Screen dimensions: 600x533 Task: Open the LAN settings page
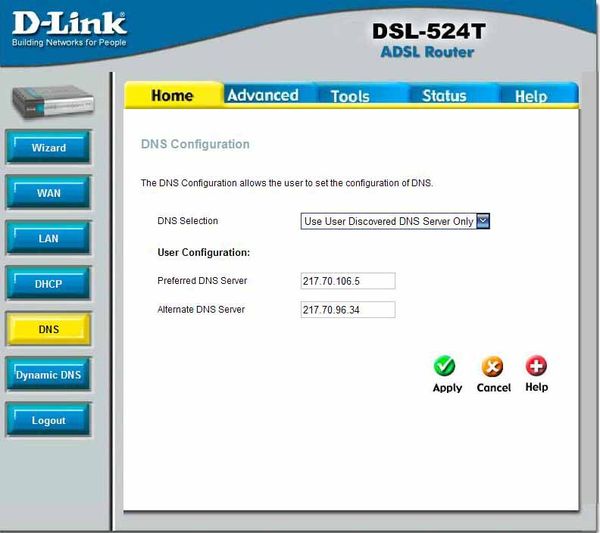tap(49, 238)
